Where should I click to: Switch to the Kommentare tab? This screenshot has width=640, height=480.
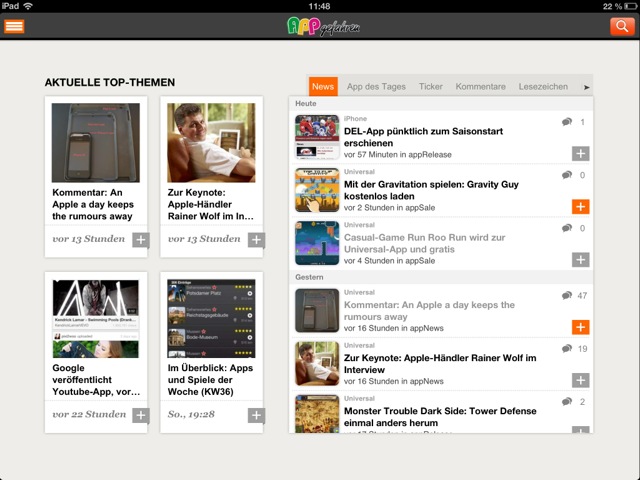click(480, 87)
